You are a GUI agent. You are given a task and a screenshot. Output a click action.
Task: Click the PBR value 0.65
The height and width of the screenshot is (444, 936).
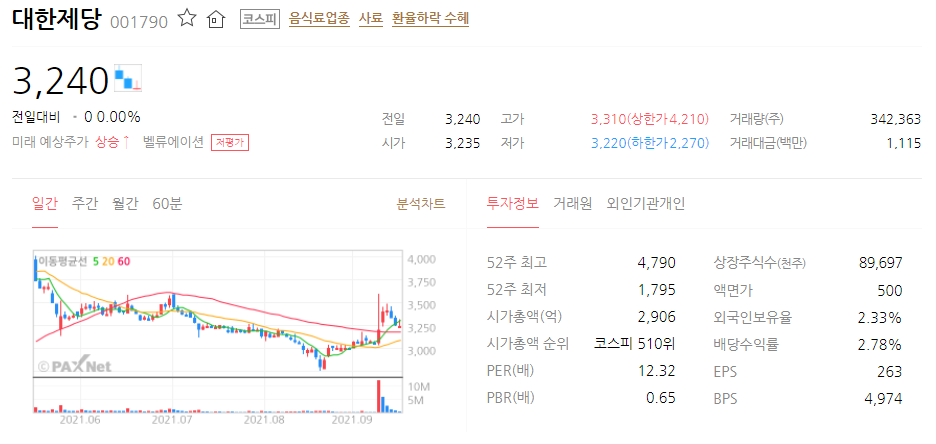point(661,398)
